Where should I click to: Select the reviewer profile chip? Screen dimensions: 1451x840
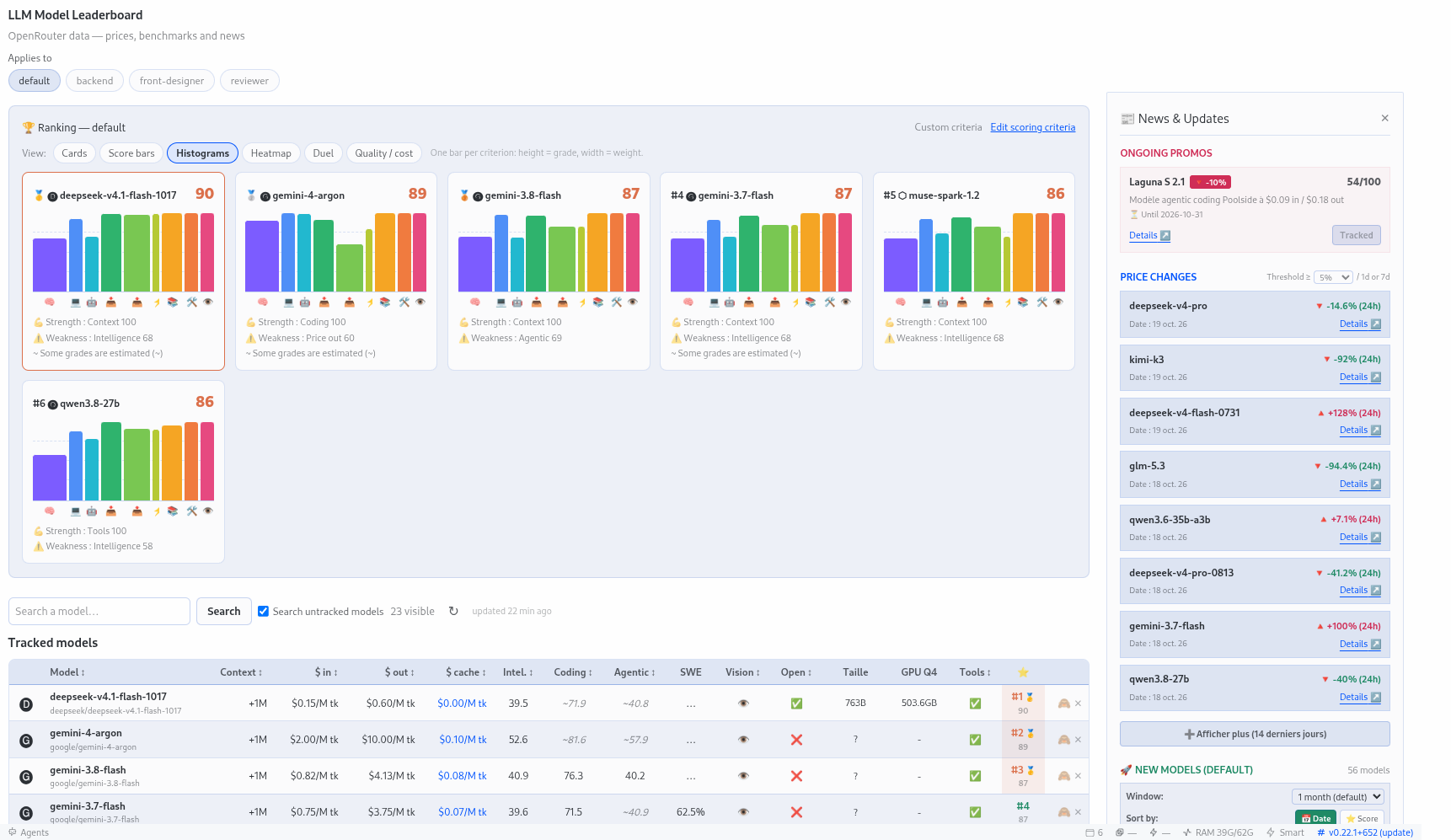point(249,81)
